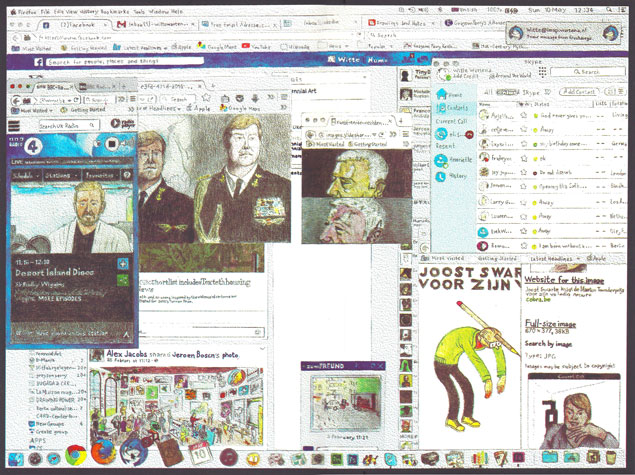The width and height of the screenshot is (635, 475).
Task: Open the News bookmark folder dropdown
Action: 335,46
